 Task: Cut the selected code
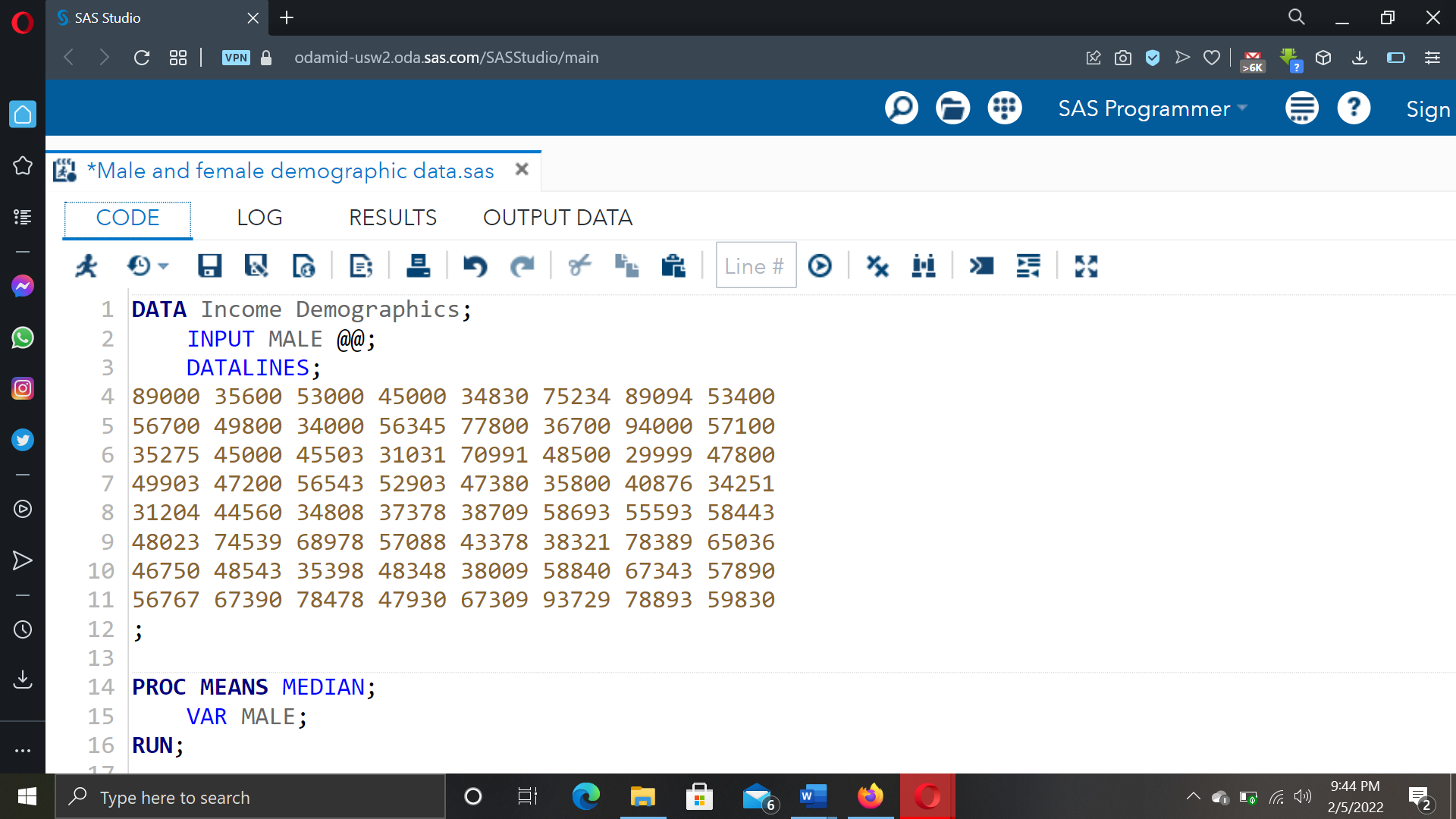(579, 265)
